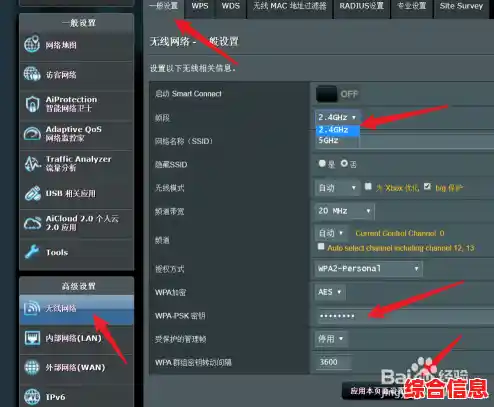The image size is (494, 407).
Task: Open the 频道带宽 20 MHz dropdown
Action: click(345, 211)
